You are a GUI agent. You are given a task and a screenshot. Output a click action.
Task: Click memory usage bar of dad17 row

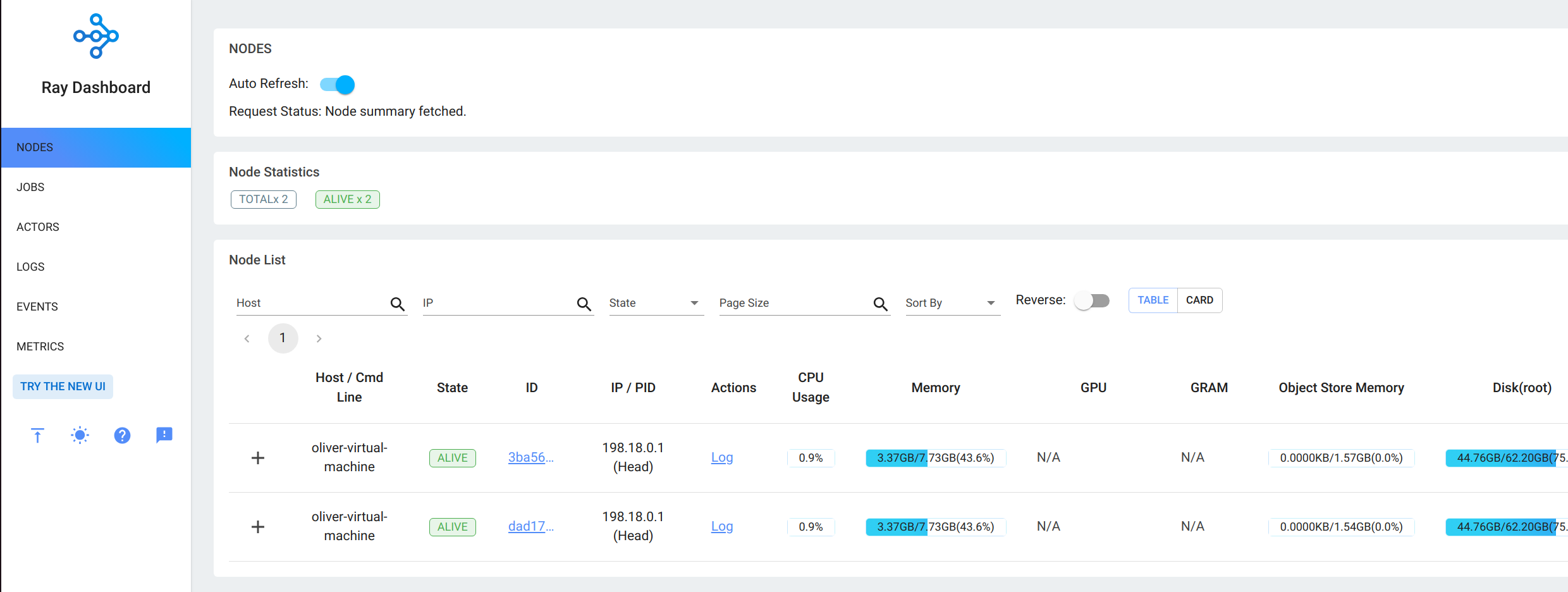click(936, 527)
